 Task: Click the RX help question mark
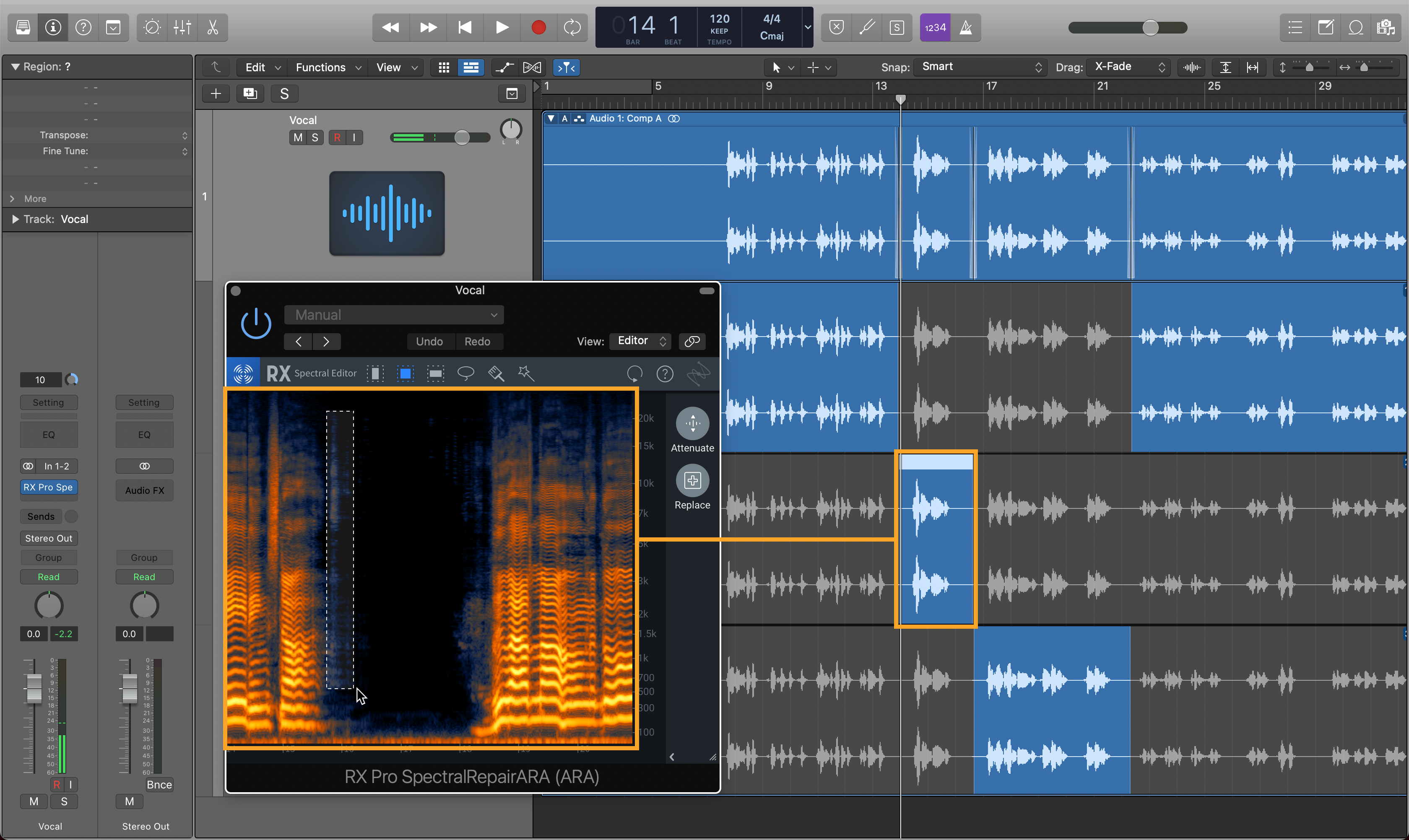[664, 373]
